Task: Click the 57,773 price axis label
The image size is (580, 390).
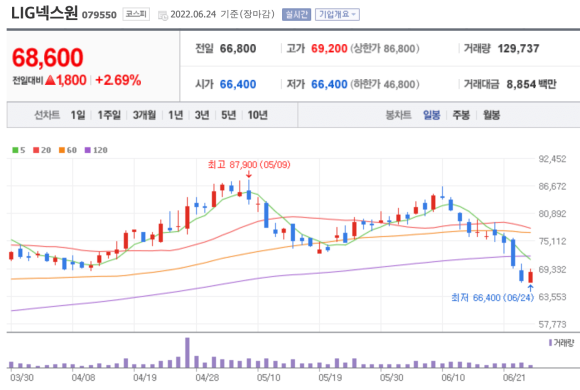Action: pyautogui.click(x=552, y=325)
